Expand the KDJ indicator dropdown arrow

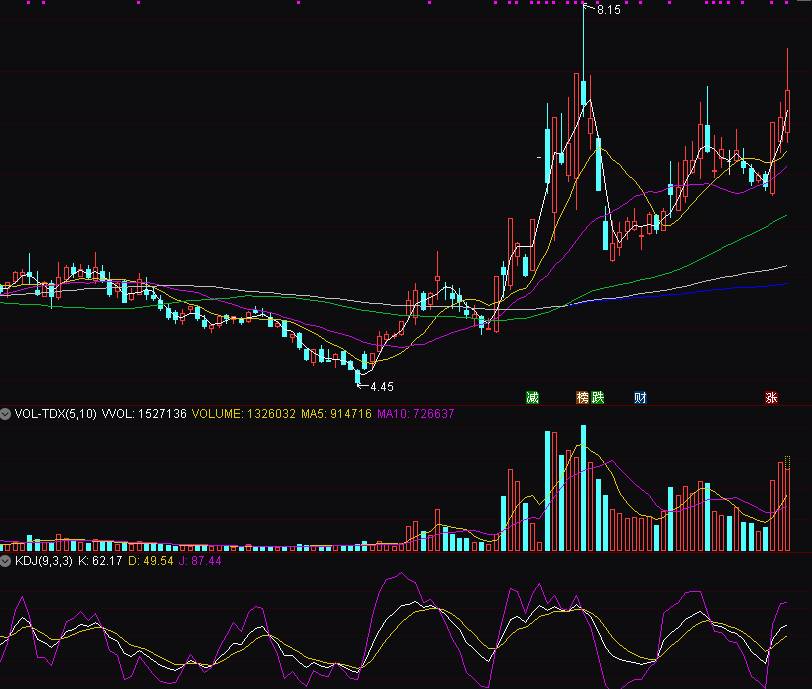pyautogui.click(x=6, y=561)
